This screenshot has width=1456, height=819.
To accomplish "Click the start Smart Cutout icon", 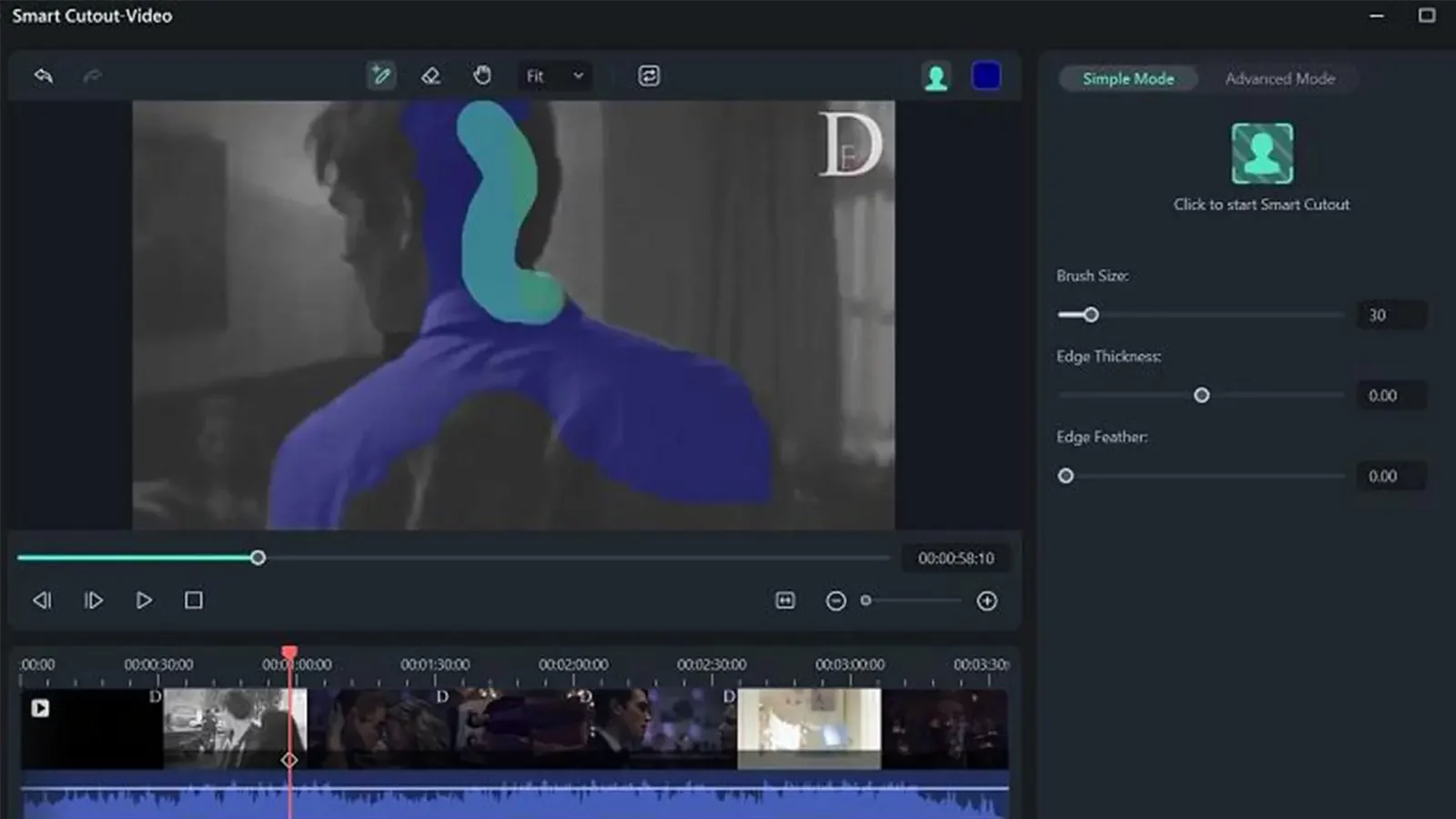I will (1262, 153).
